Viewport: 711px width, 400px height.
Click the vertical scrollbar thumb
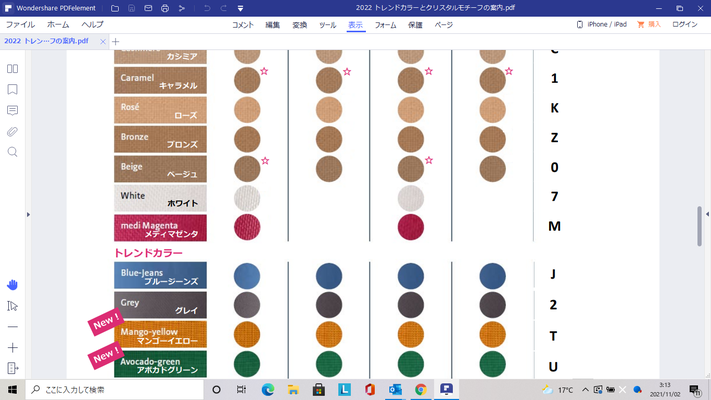[x=699, y=226]
